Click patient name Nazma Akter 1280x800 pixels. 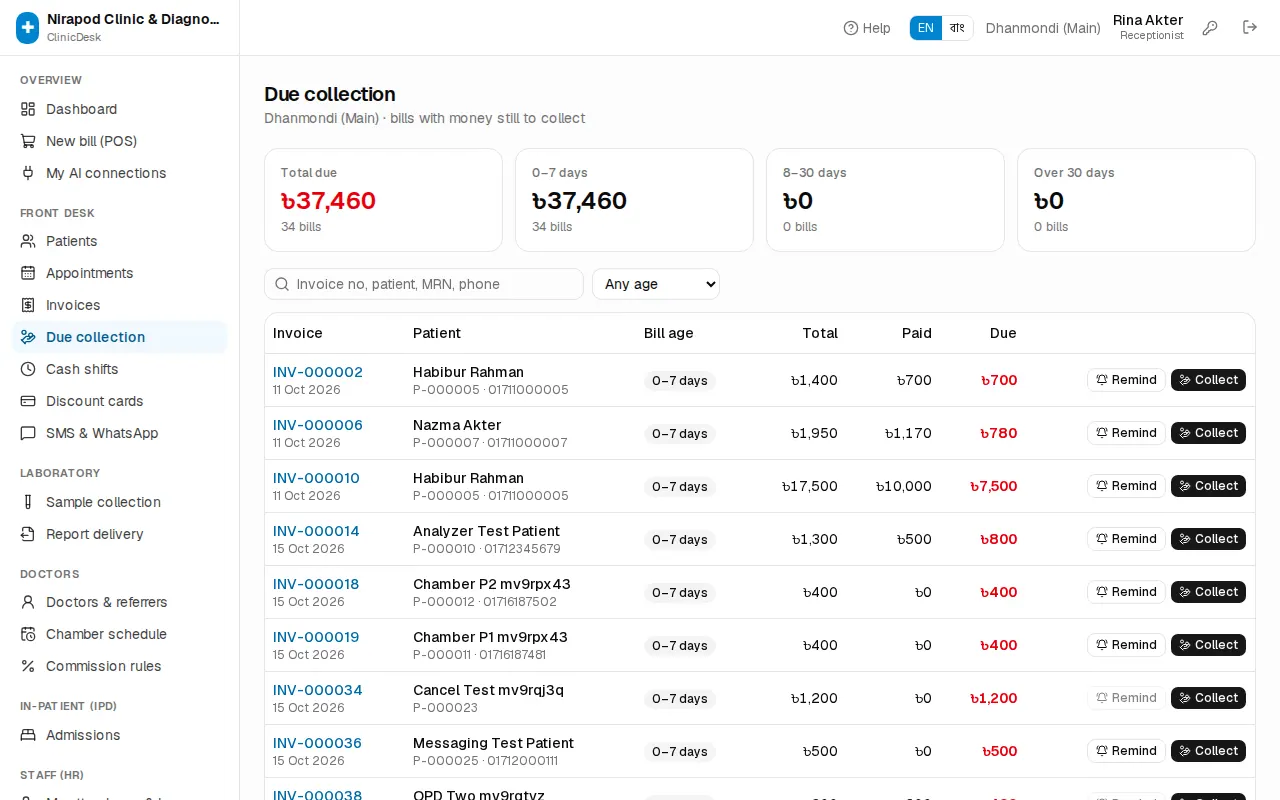[x=457, y=425]
